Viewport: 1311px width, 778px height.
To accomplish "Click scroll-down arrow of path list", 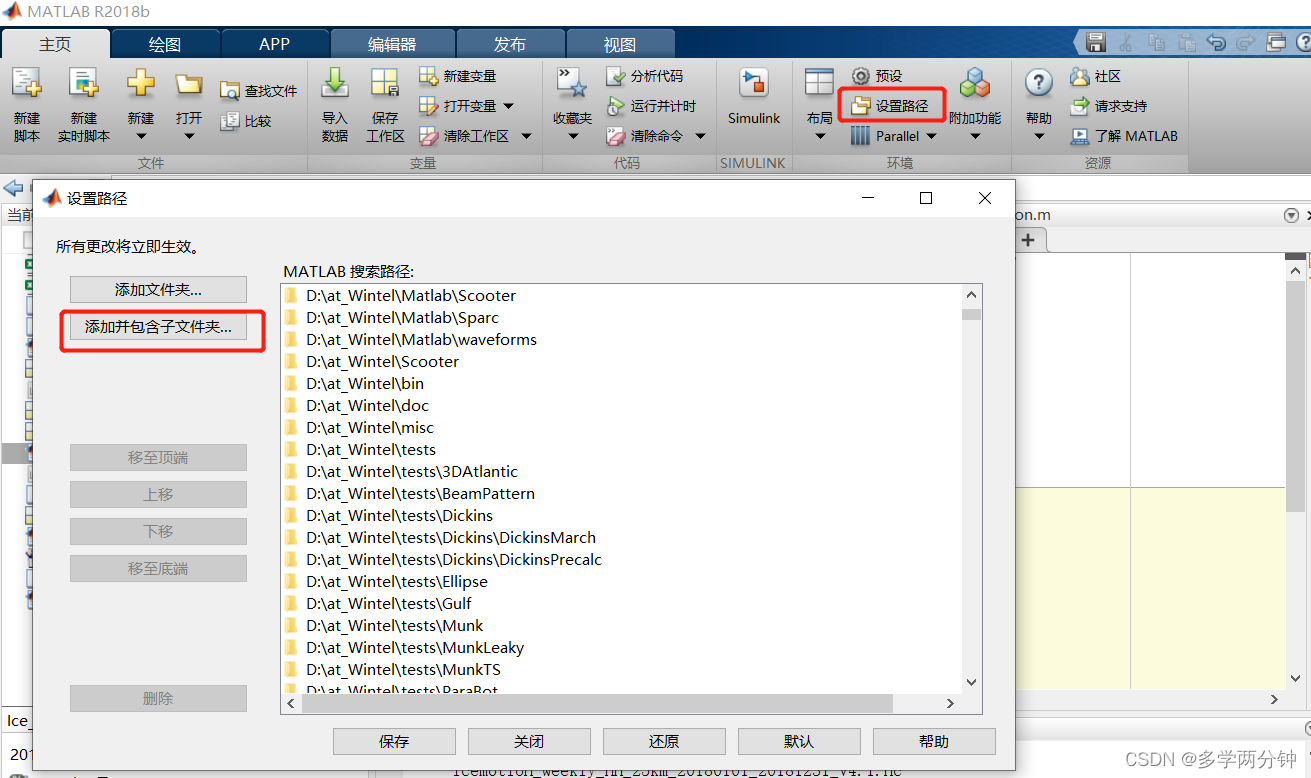I will click(x=971, y=682).
